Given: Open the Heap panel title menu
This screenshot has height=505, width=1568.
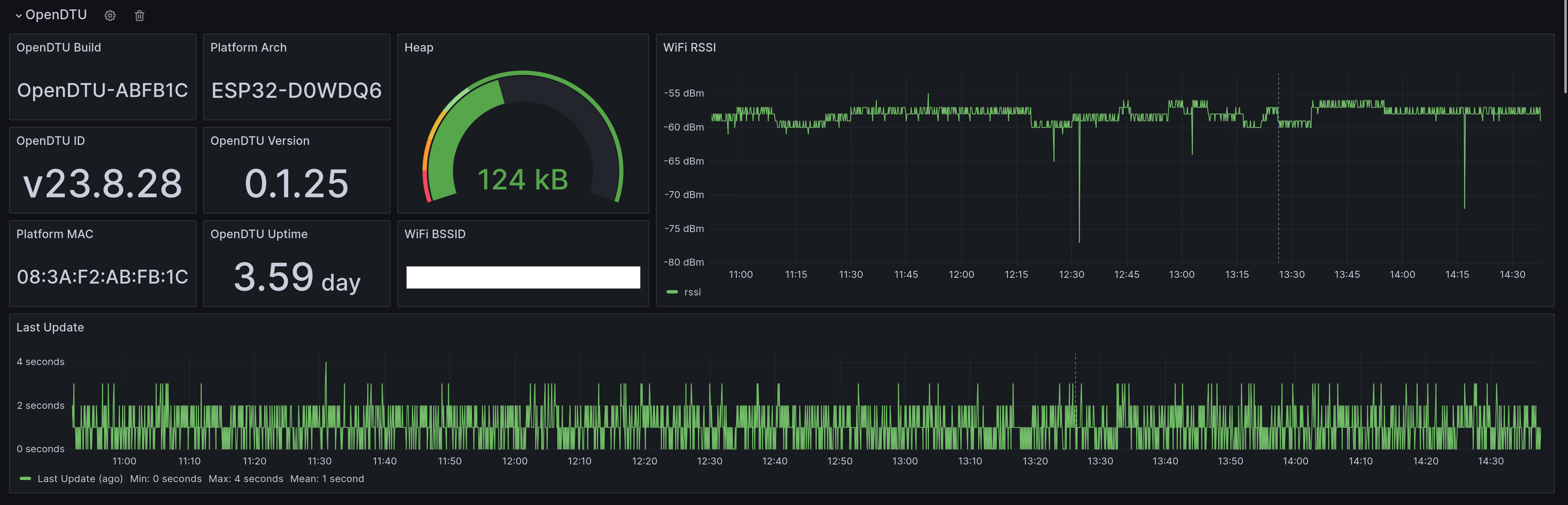Looking at the screenshot, I should point(419,47).
